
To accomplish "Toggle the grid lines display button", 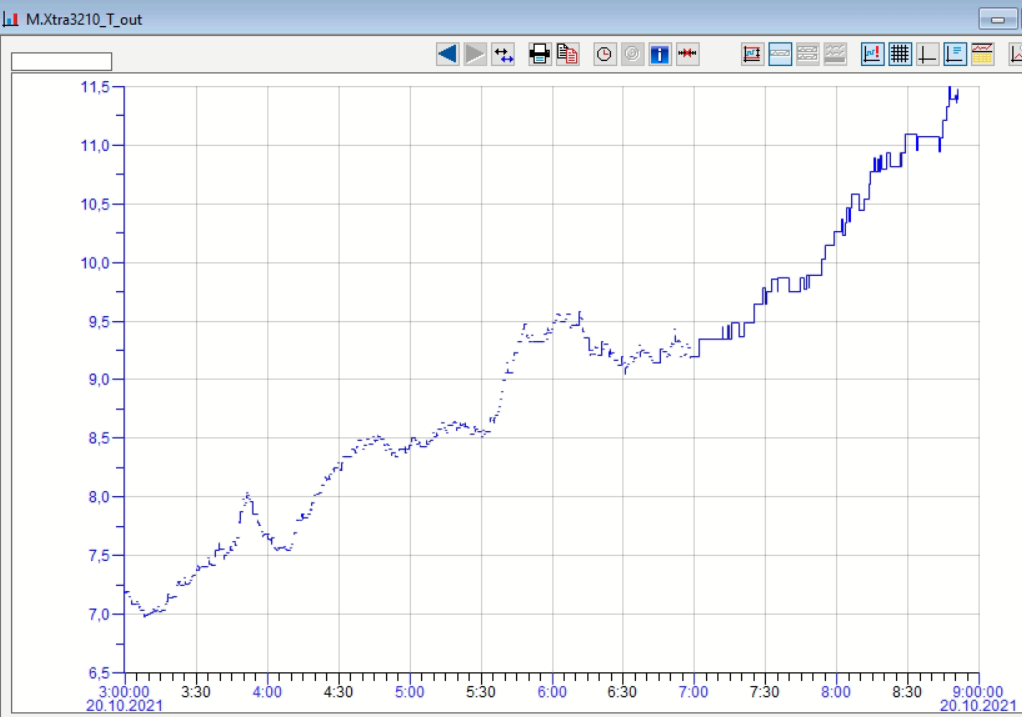I will (900, 54).
